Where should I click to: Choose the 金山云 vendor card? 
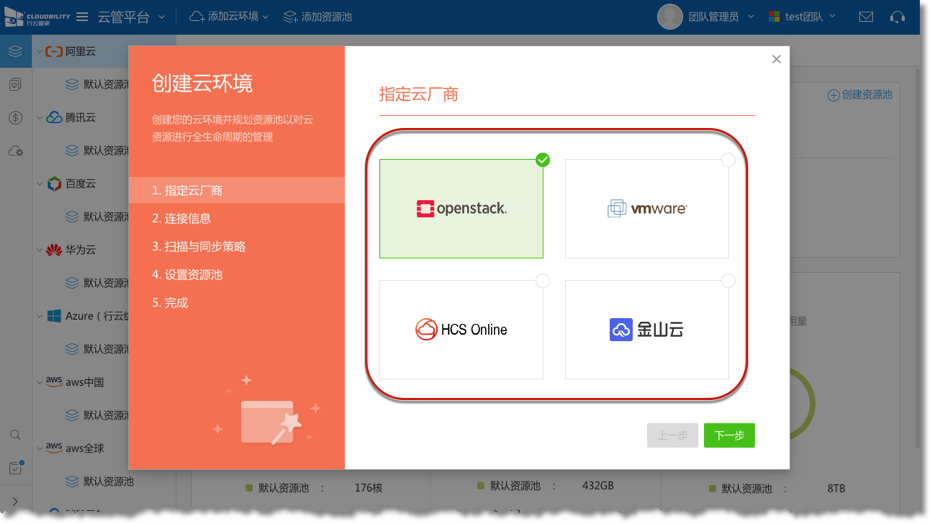pyautogui.click(x=646, y=329)
